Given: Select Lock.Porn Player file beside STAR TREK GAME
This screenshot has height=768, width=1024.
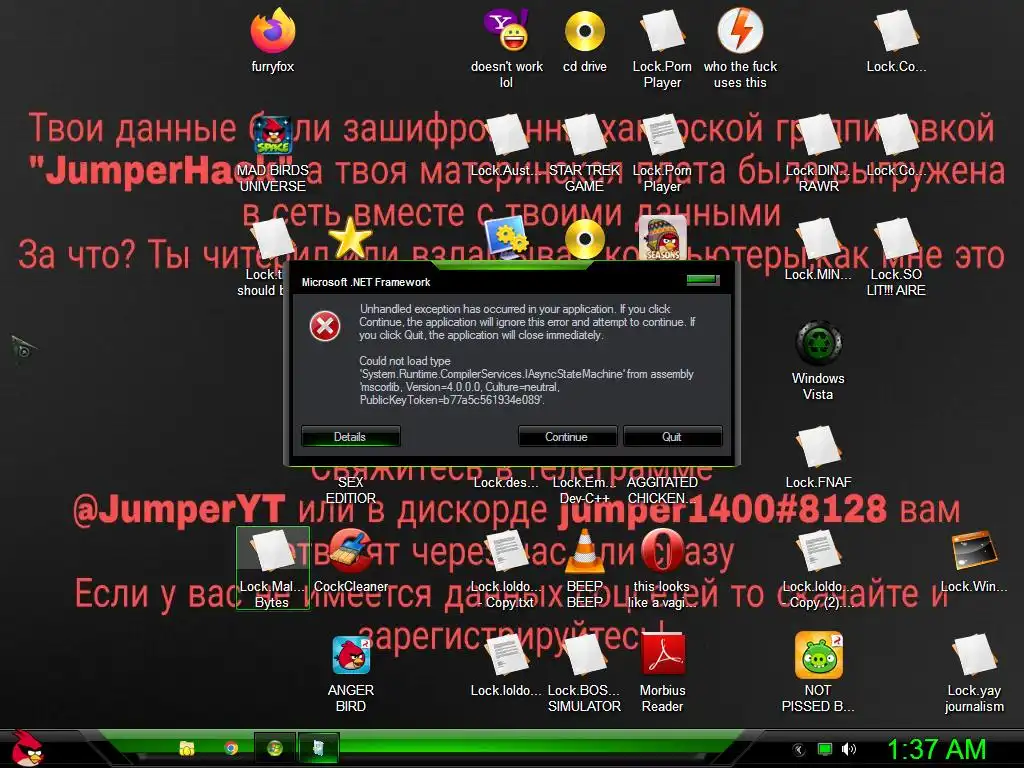Looking at the screenshot, I should point(662,135).
